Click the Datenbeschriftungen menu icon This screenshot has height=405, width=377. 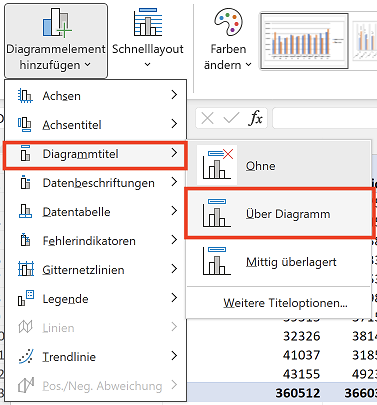pyautogui.click(x=25, y=182)
